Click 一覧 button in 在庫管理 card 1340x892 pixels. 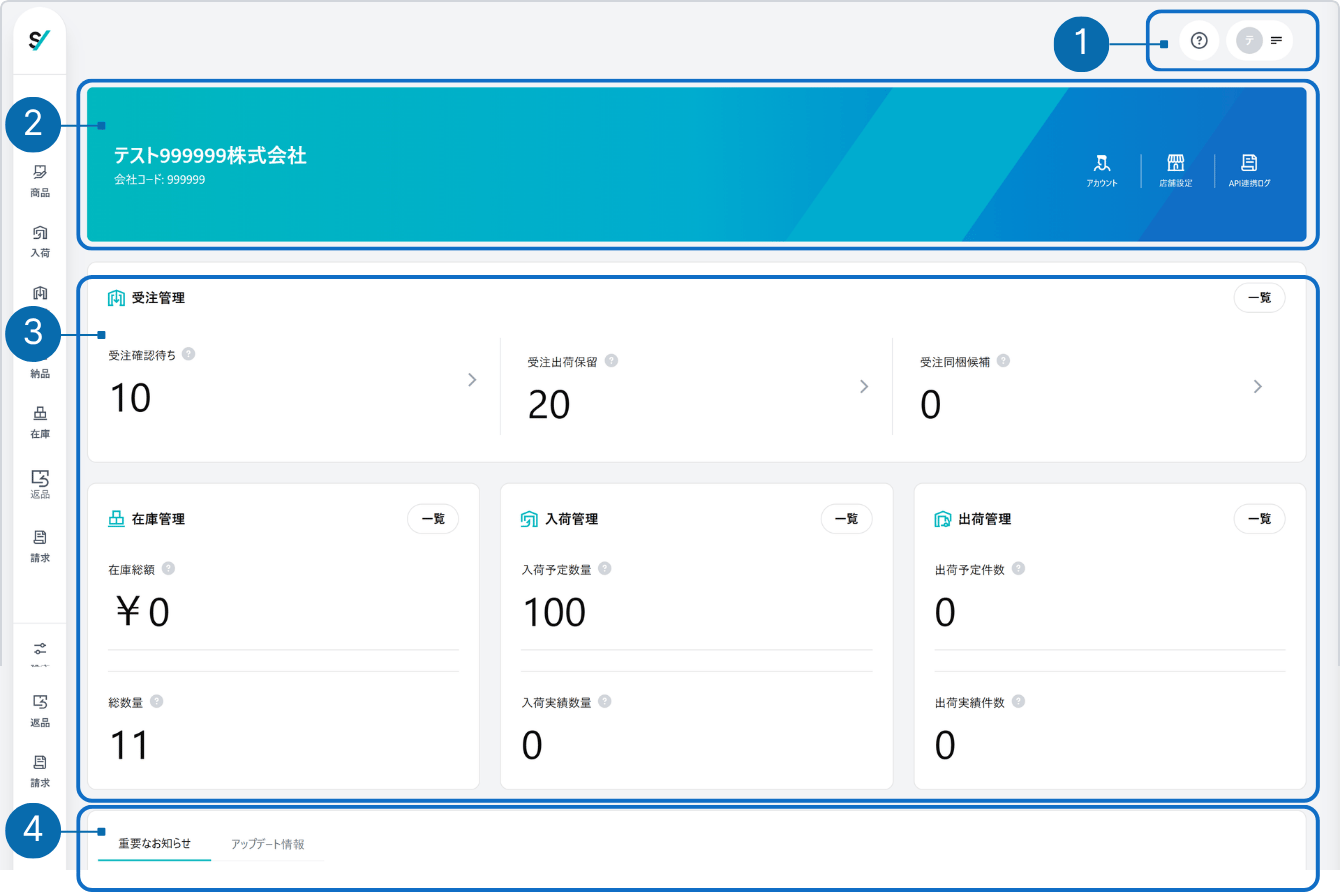coord(432,519)
